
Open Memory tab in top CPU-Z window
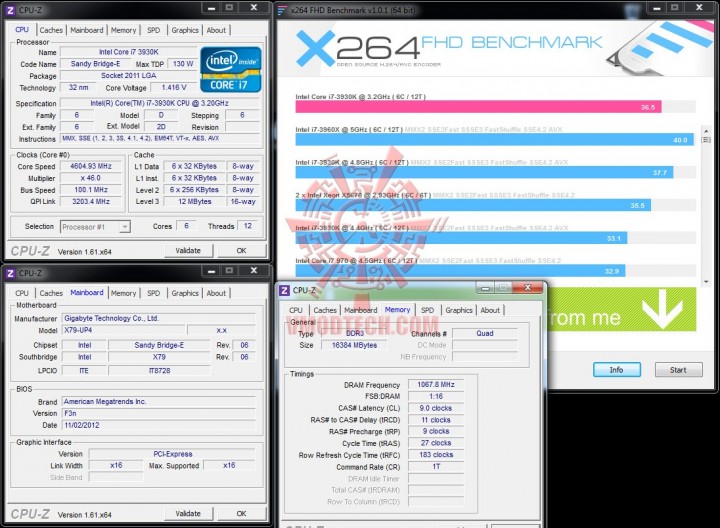pyautogui.click(x=124, y=30)
